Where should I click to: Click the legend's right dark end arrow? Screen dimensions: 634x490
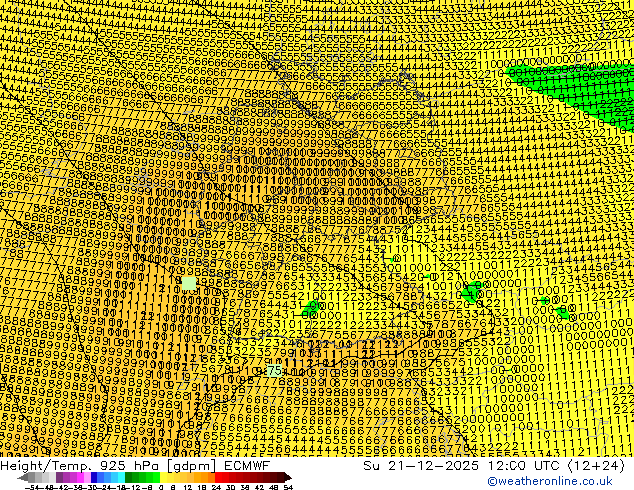point(287,477)
